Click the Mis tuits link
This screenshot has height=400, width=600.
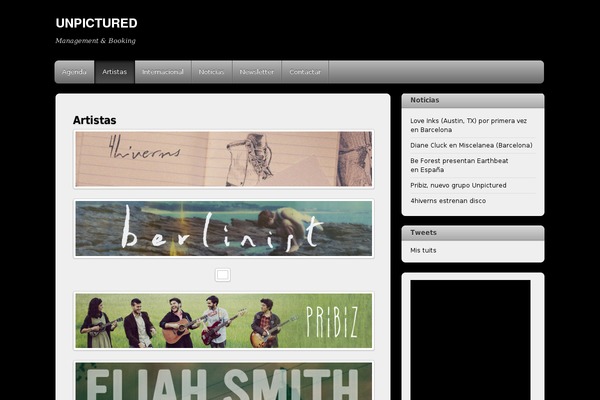point(423,250)
